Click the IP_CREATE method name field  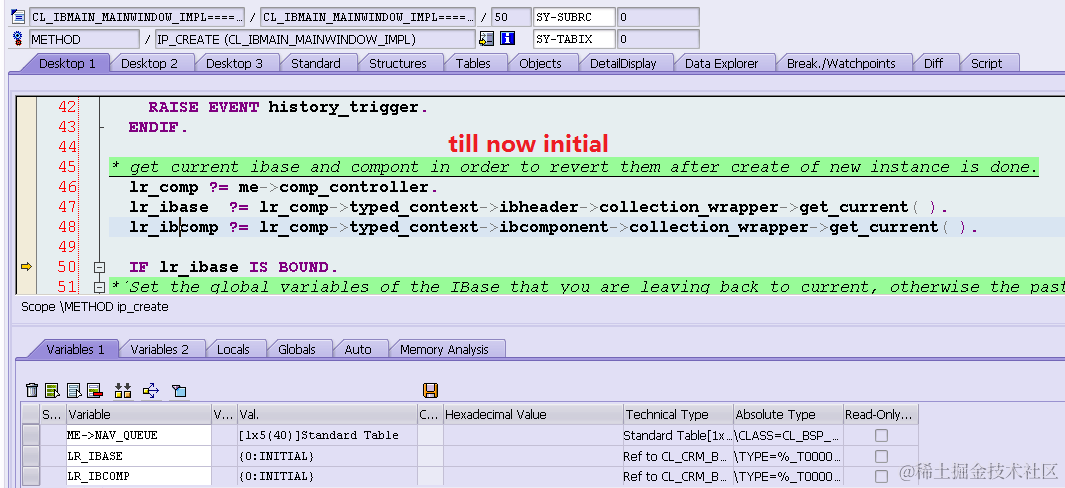(314, 39)
